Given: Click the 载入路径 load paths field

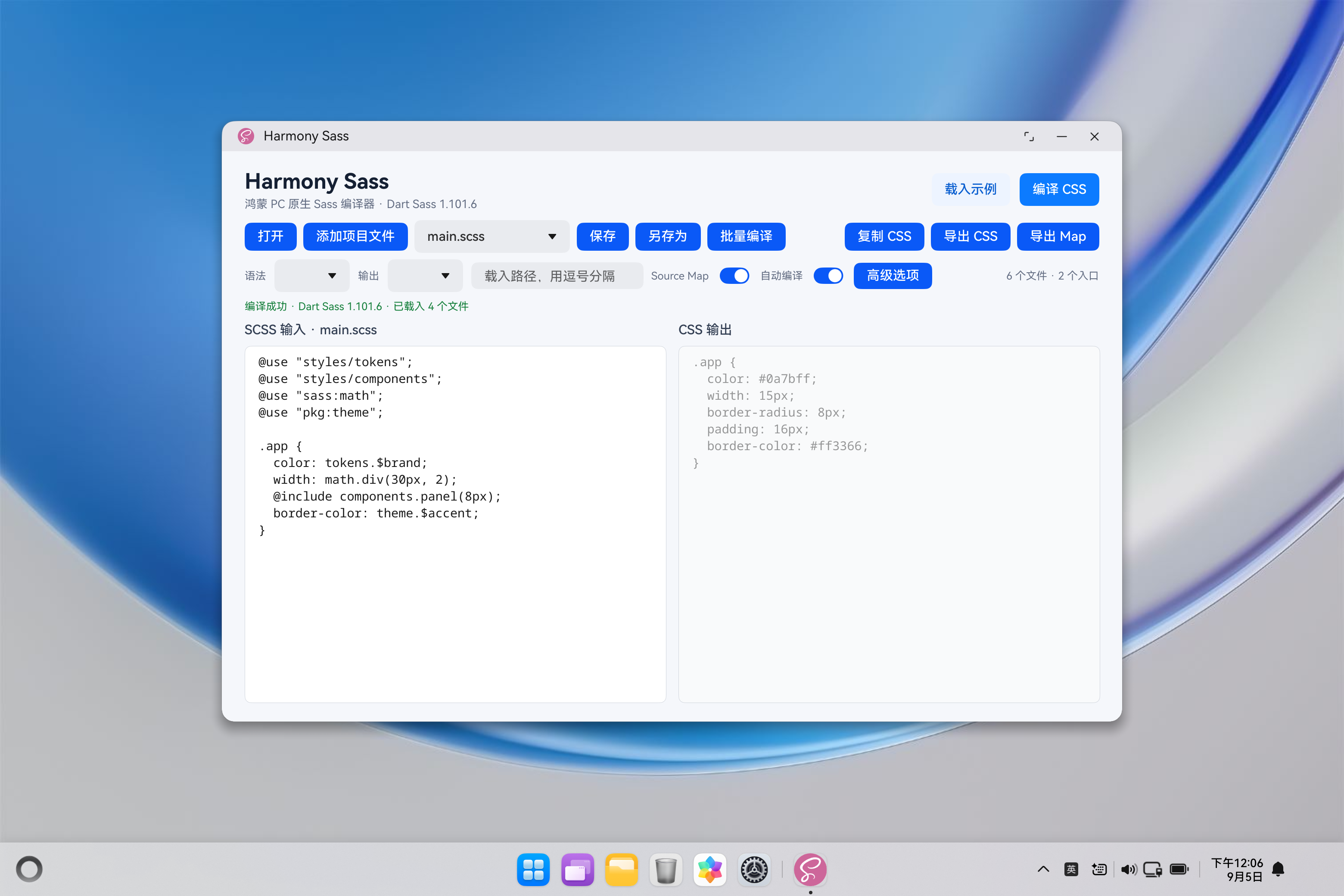Looking at the screenshot, I should point(557,276).
